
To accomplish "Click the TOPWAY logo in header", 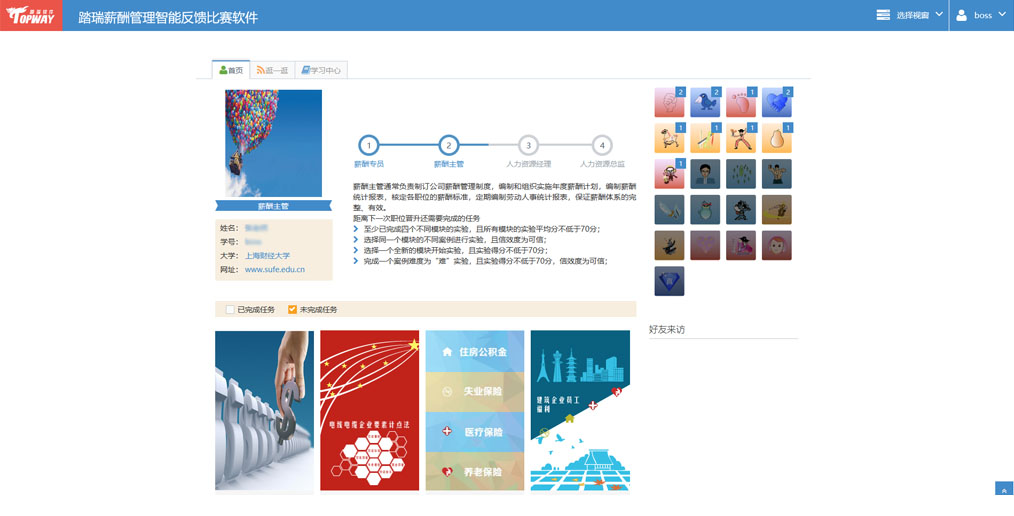I will click(x=31, y=16).
